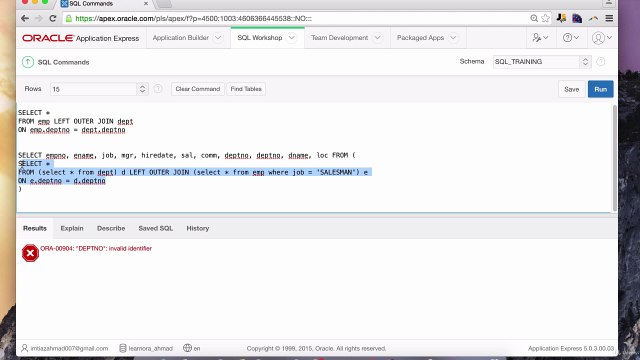Click inside the SQL editor on 'SELECT *' first line
640x360 pixels.
coord(34,113)
